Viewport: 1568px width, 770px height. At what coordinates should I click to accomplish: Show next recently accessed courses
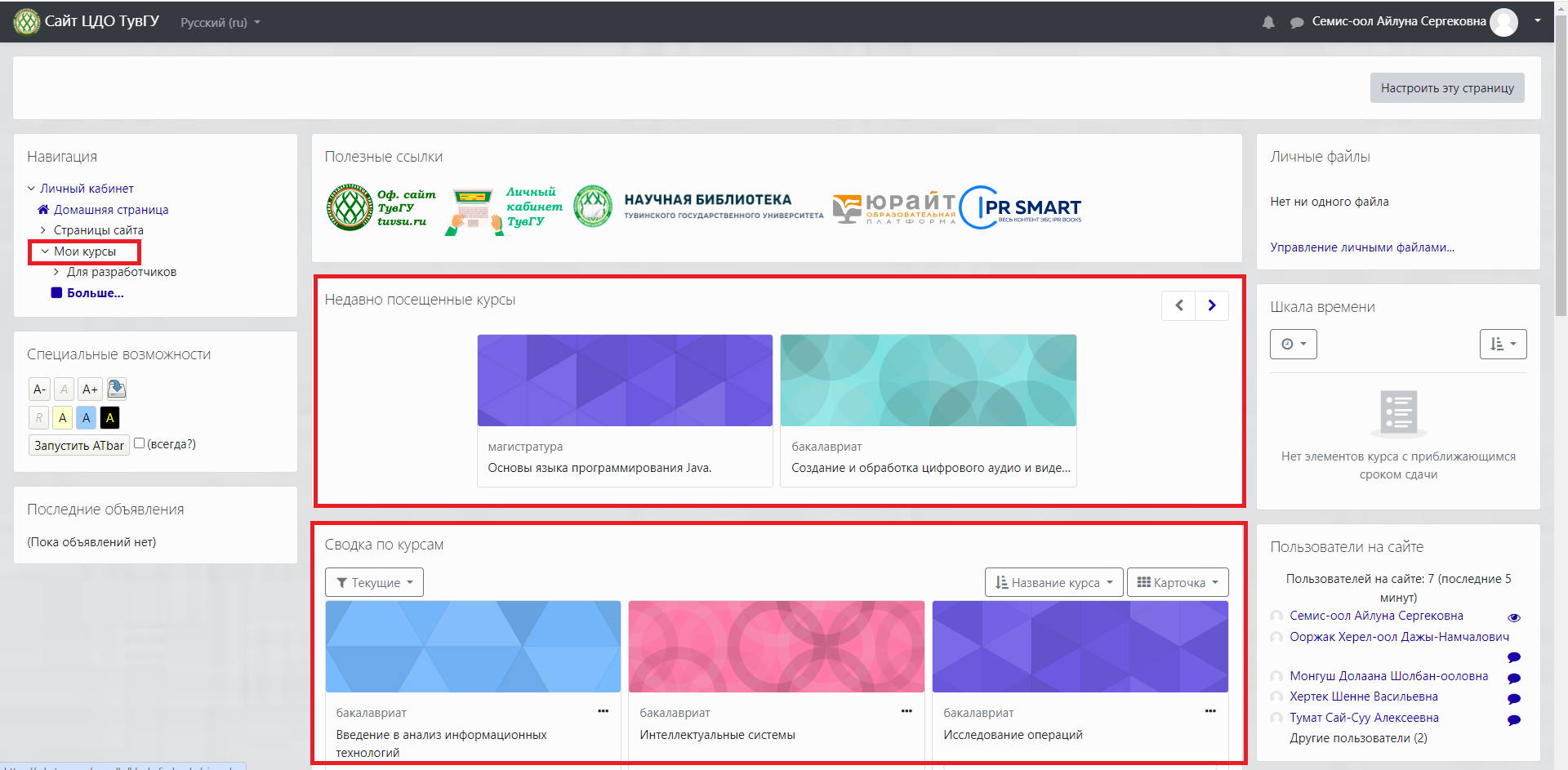click(1212, 305)
